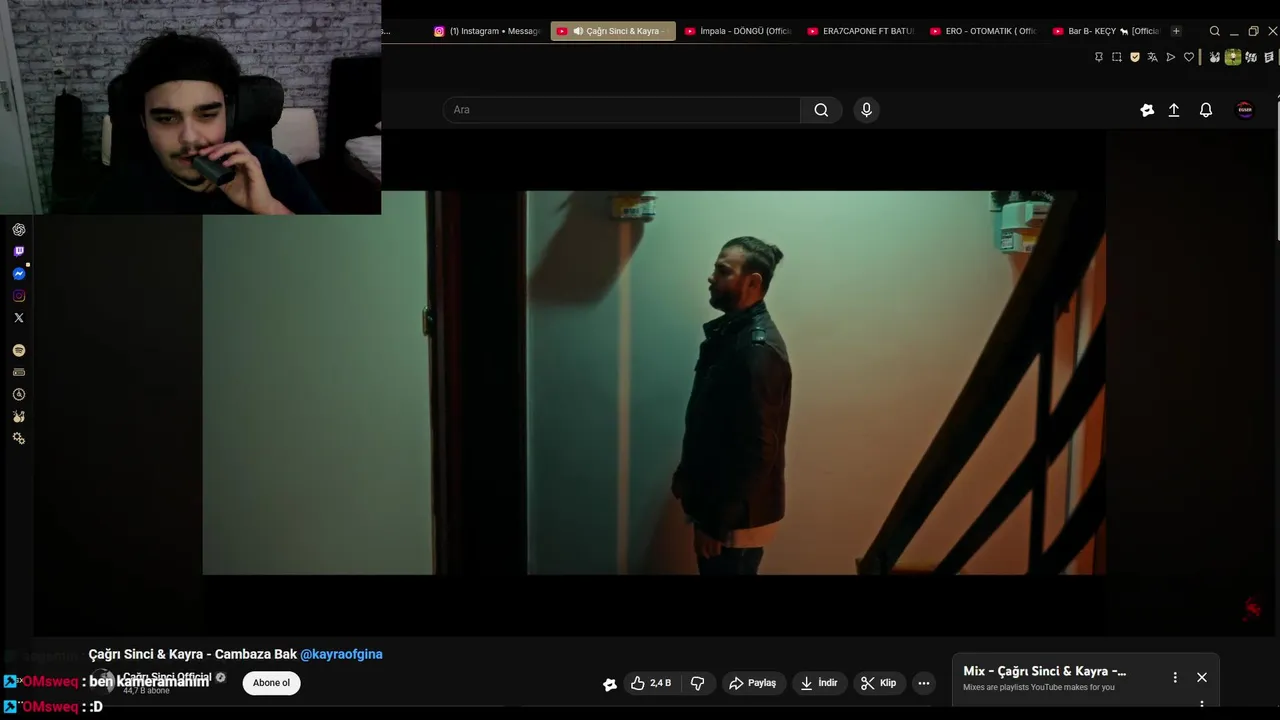Image resolution: width=1280 pixels, height=720 pixels.
Task: Open the fruit extension icon in the toolbar
Action: point(1215,57)
